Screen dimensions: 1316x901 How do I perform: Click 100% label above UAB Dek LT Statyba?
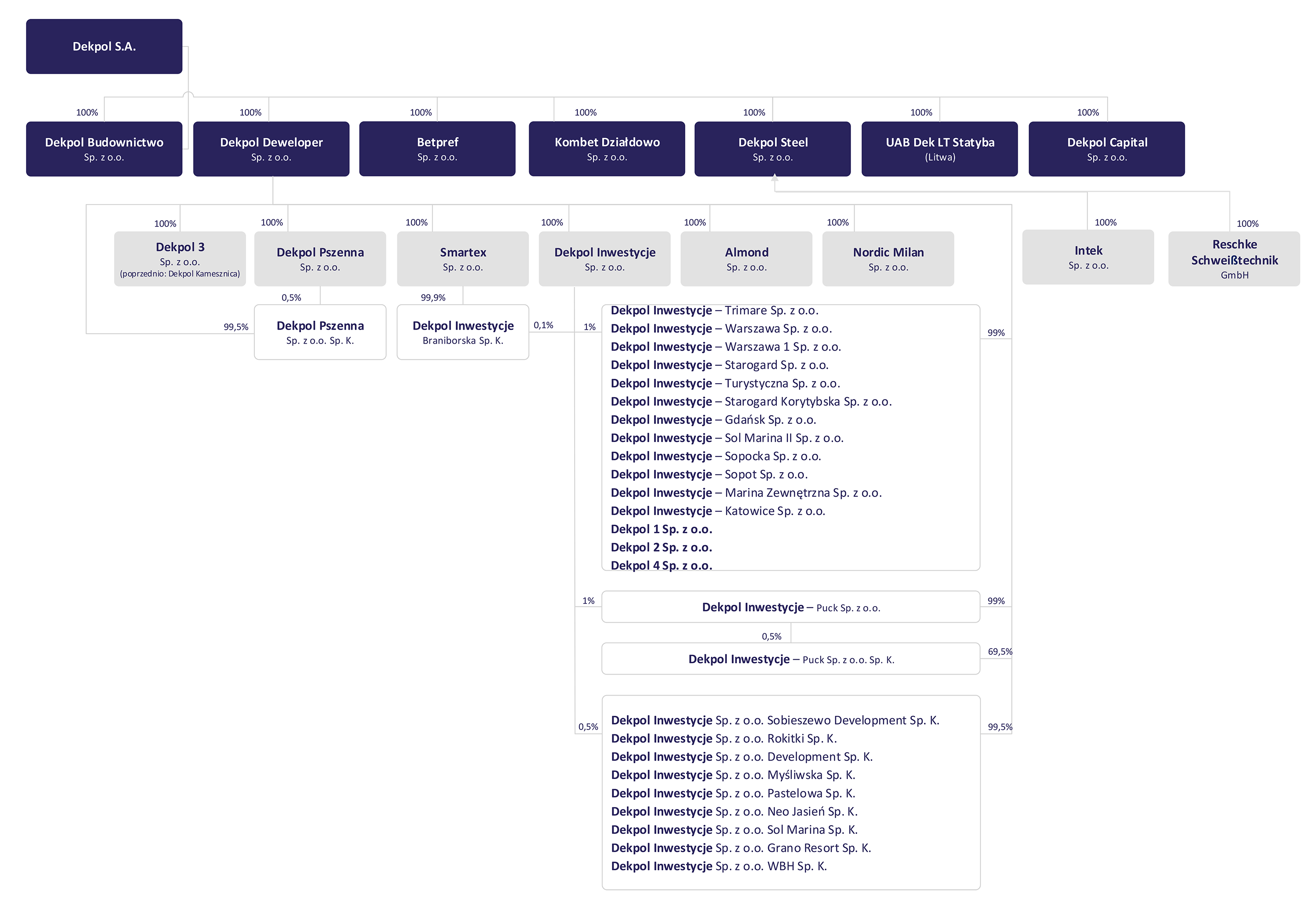[921, 113]
